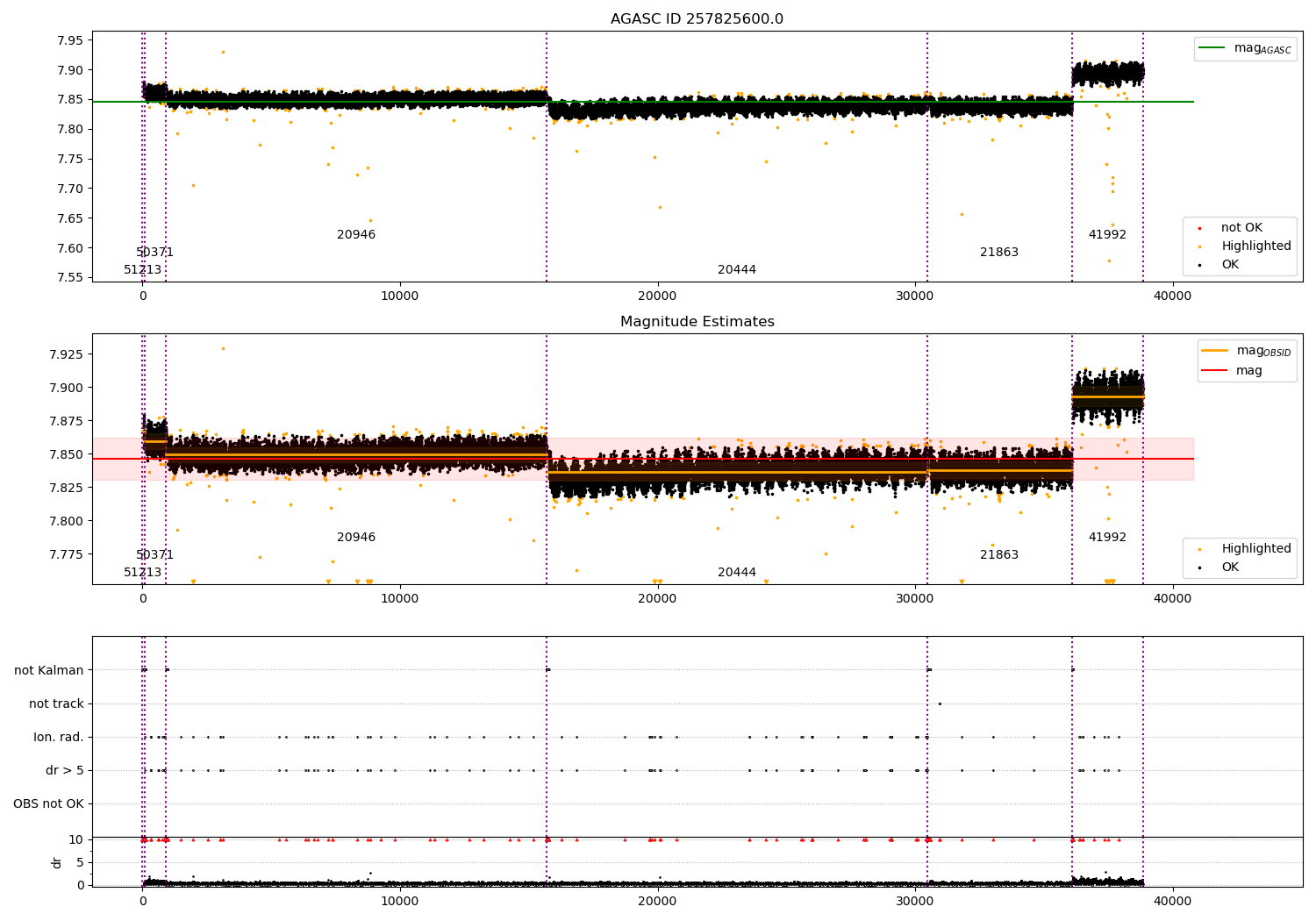Click the plot title AGASC ID 257825600.0
1316x921 pixels.
(x=697, y=19)
